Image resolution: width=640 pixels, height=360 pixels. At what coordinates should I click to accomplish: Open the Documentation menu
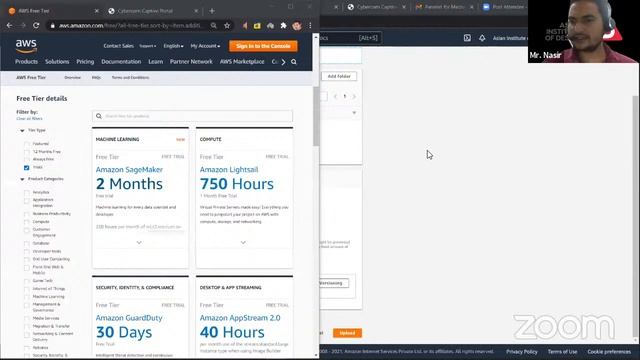121,62
